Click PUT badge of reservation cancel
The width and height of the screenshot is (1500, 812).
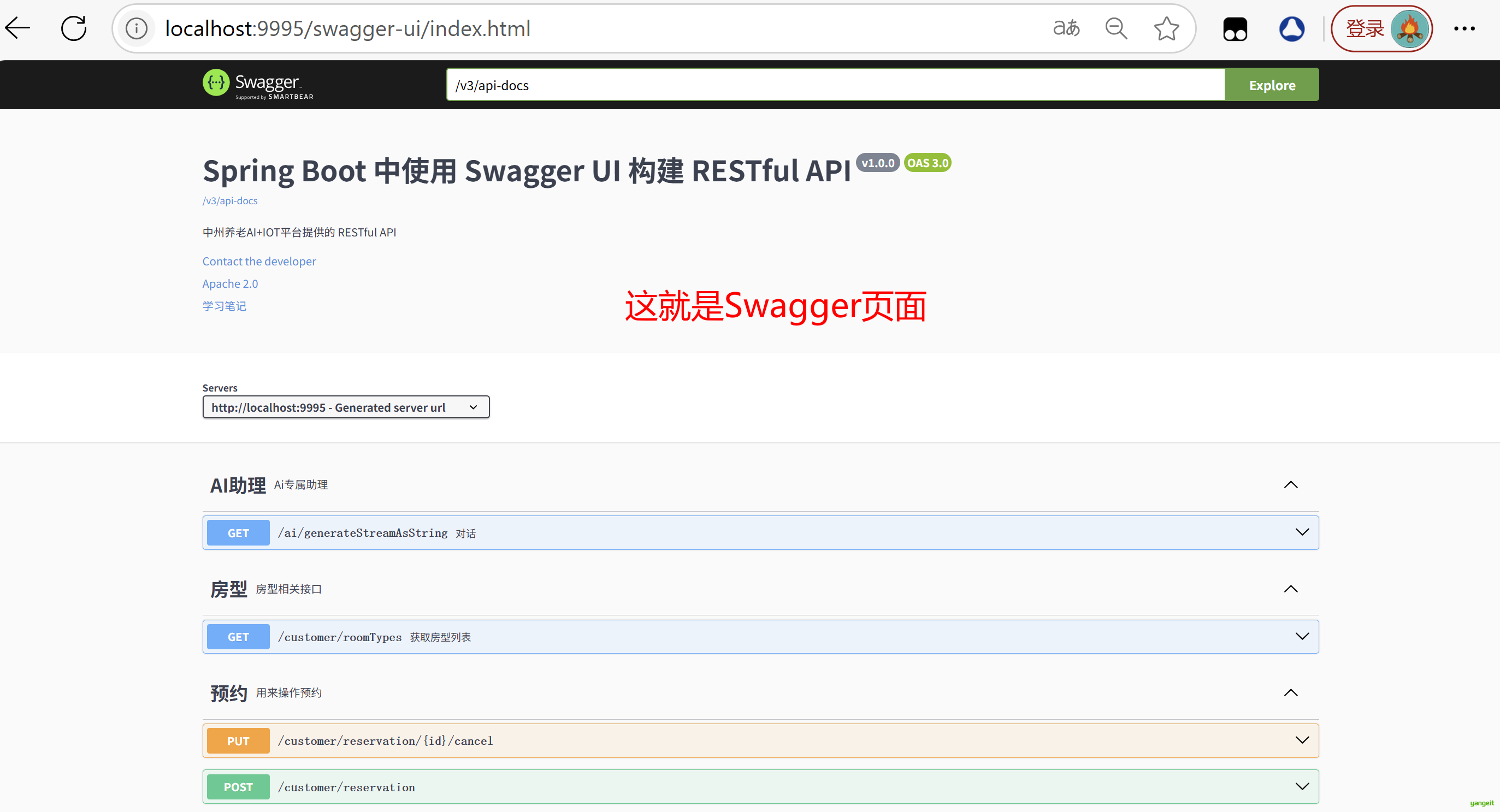coord(238,741)
